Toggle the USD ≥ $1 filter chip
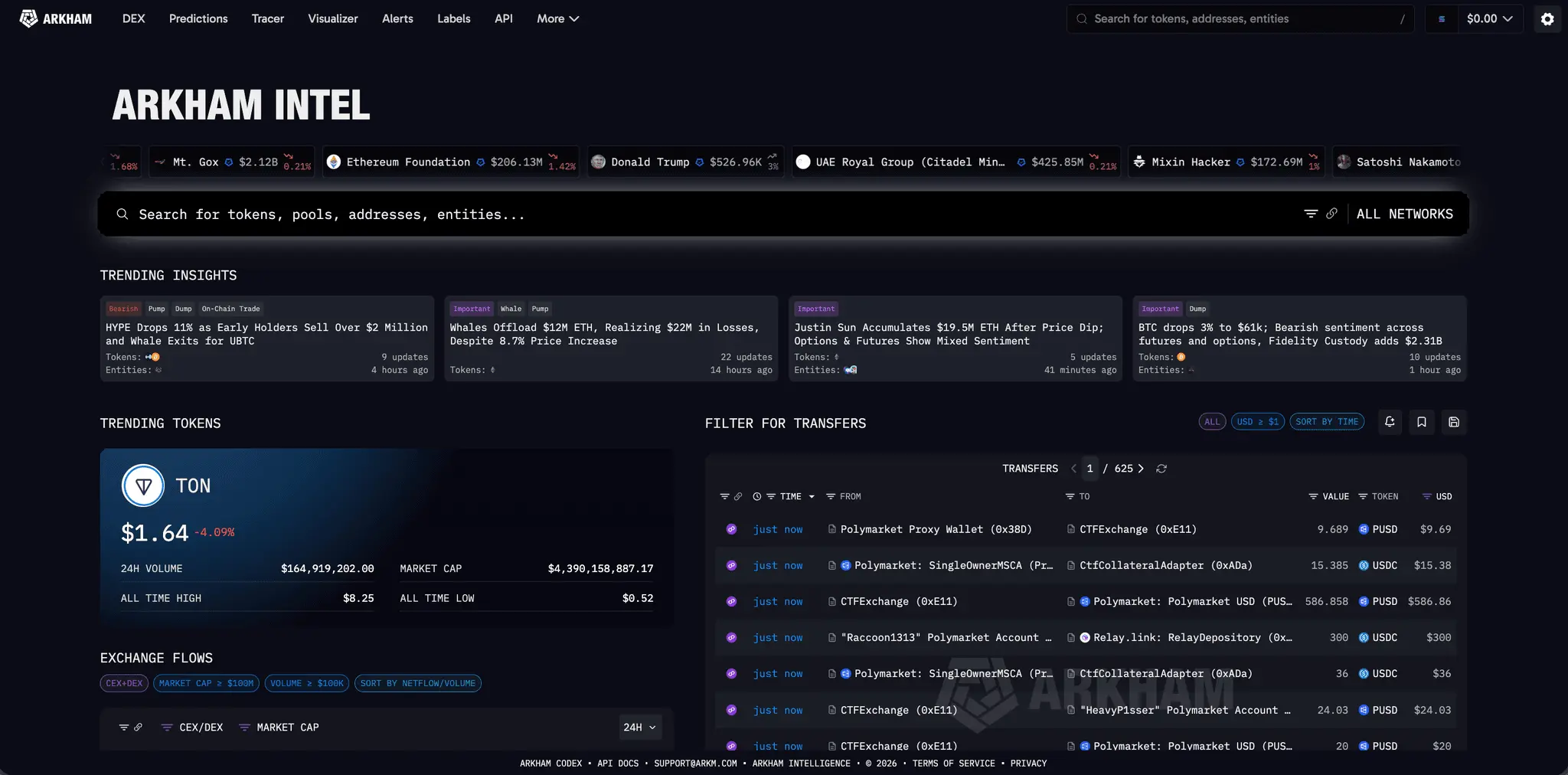The height and width of the screenshot is (775, 1568). coord(1258,422)
